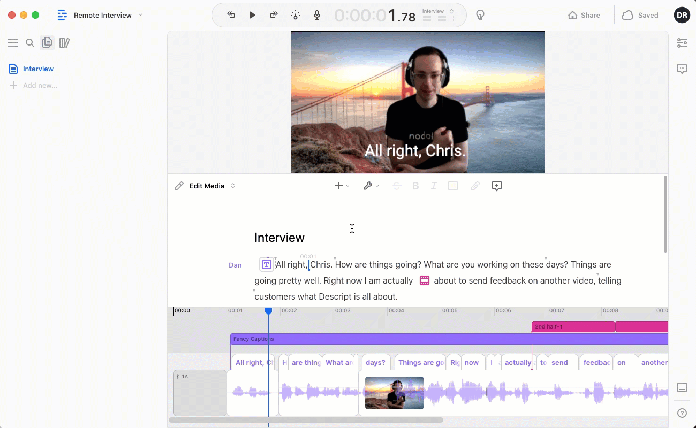
Task: Apply strikethrough formatting
Action: (397, 186)
